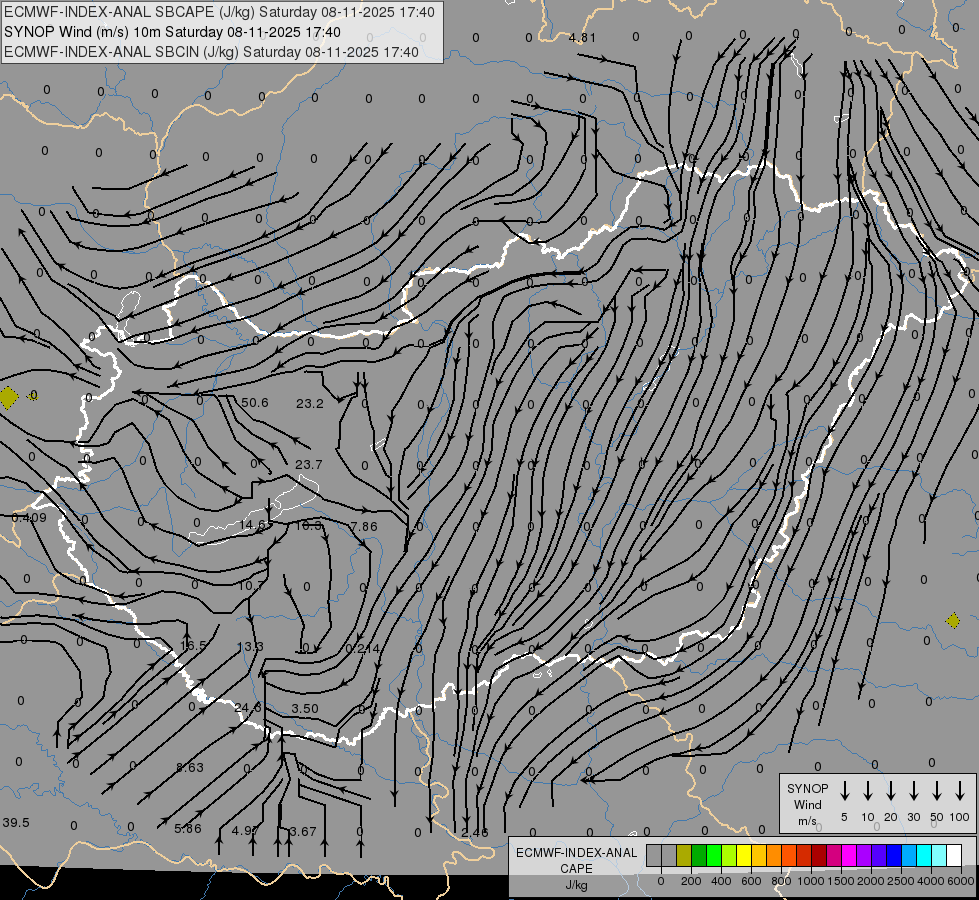Screen dimensions: 979x900
Task: Click the SYNOP Wind 10m title line
Action: tap(172, 32)
